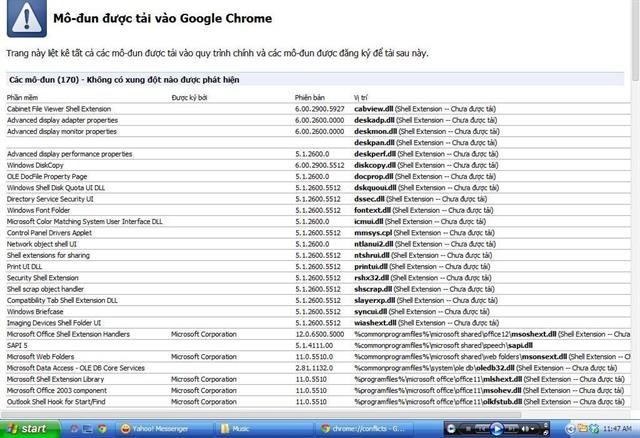Select 'Microsoft Web Folders' entry
The height and width of the screenshot is (438, 640).
click(40, 357)
